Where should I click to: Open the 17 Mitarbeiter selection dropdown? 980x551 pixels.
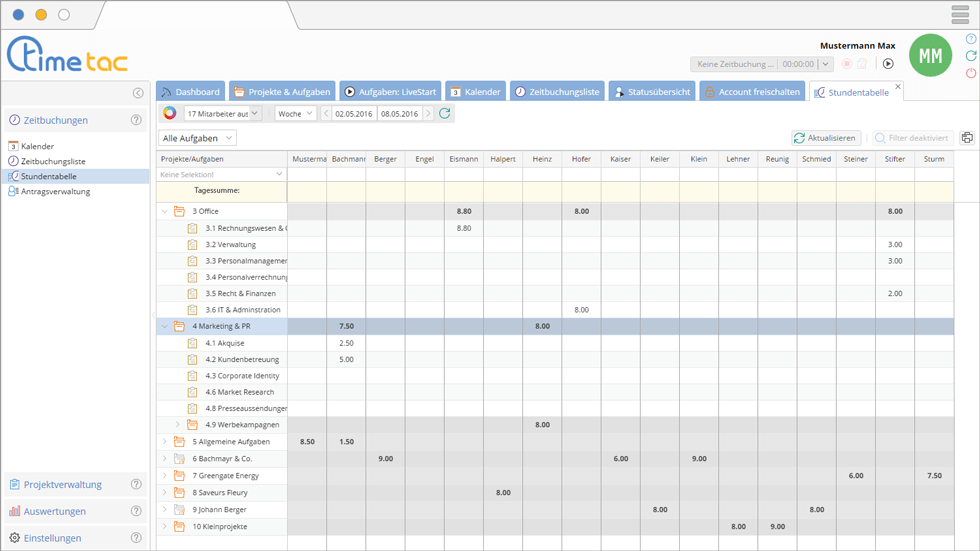pos(222,114)
